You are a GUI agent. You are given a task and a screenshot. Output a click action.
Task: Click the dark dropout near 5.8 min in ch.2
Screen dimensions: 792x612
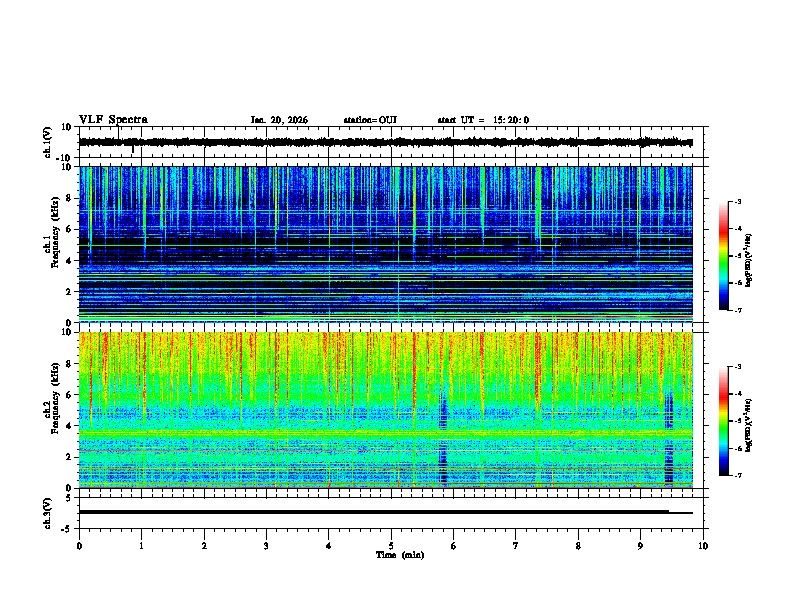[443, 437]
